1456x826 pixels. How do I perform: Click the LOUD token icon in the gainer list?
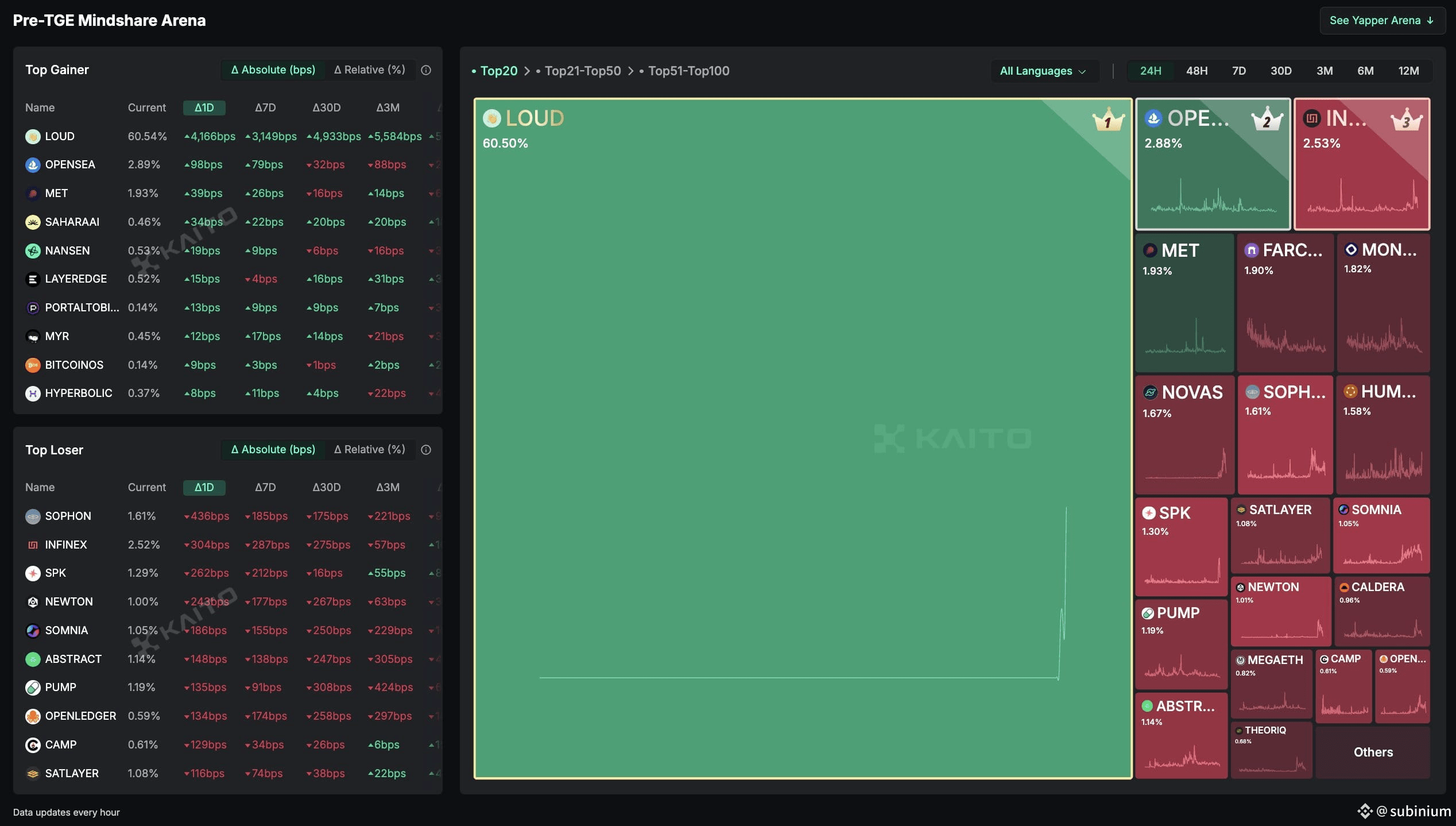33,137
